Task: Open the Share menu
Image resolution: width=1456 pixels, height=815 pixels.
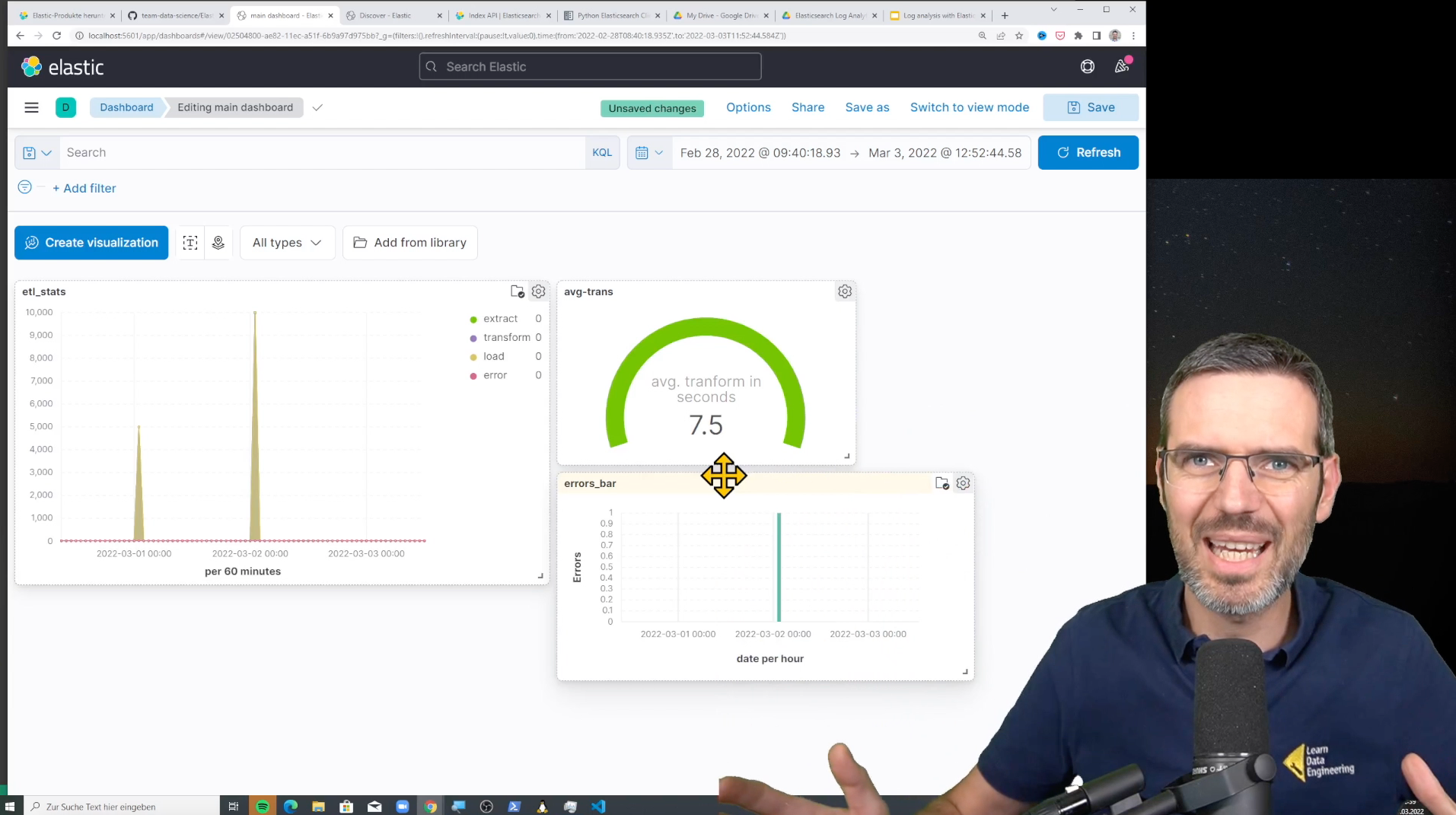Action: (808, 107)
